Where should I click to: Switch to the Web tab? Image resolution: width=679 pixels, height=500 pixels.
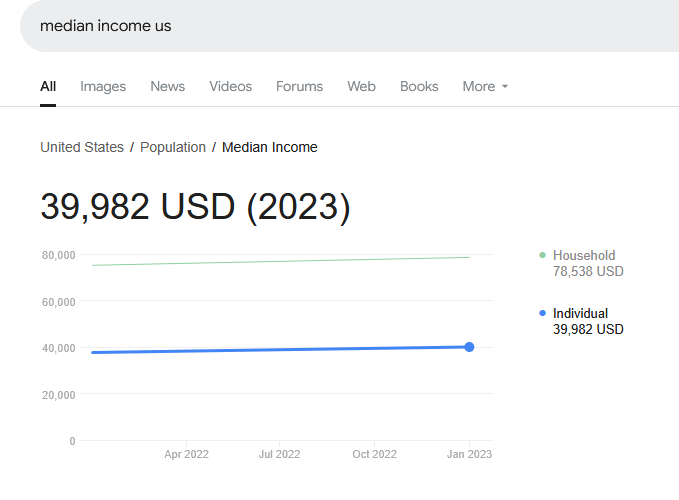(361, 86)
